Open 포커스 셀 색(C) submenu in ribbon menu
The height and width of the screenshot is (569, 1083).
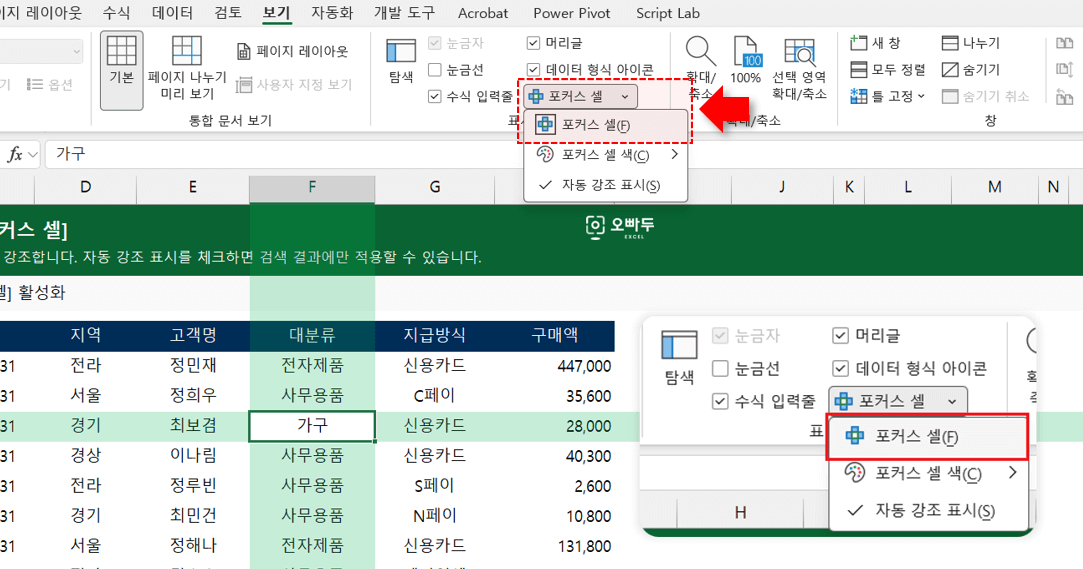pyautogui.click(x=606, y=155)
